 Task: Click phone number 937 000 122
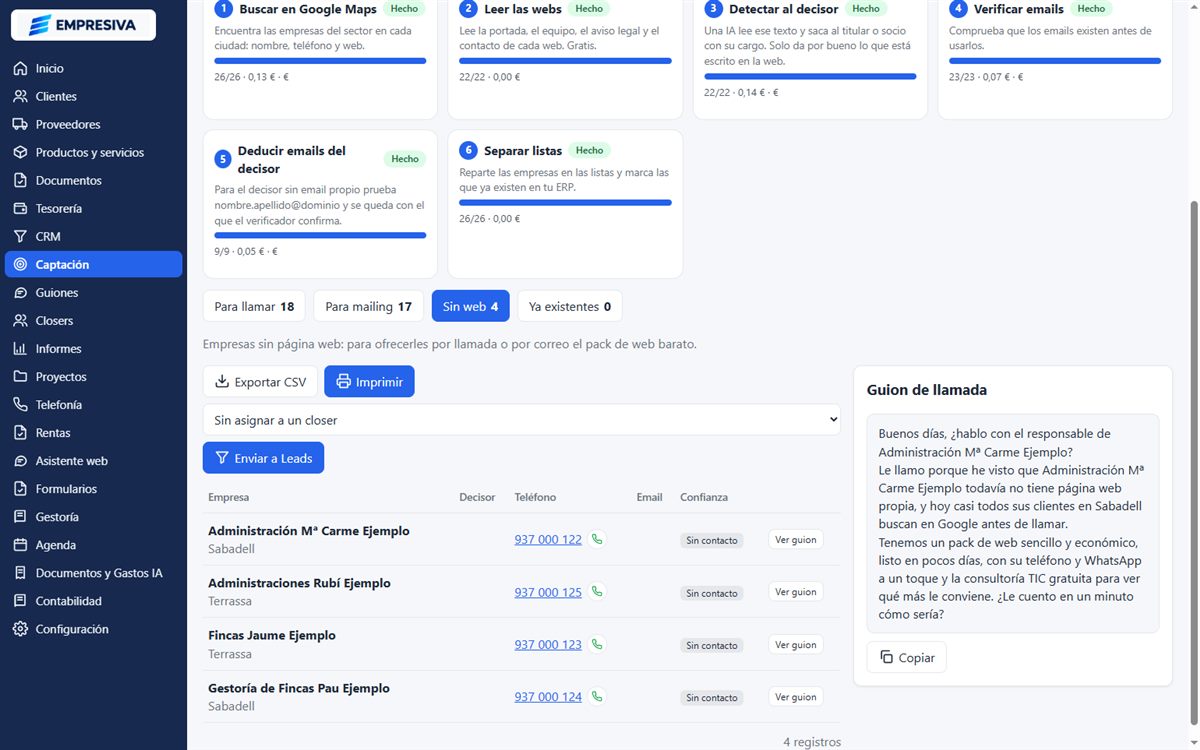click(x=548, y=539)
